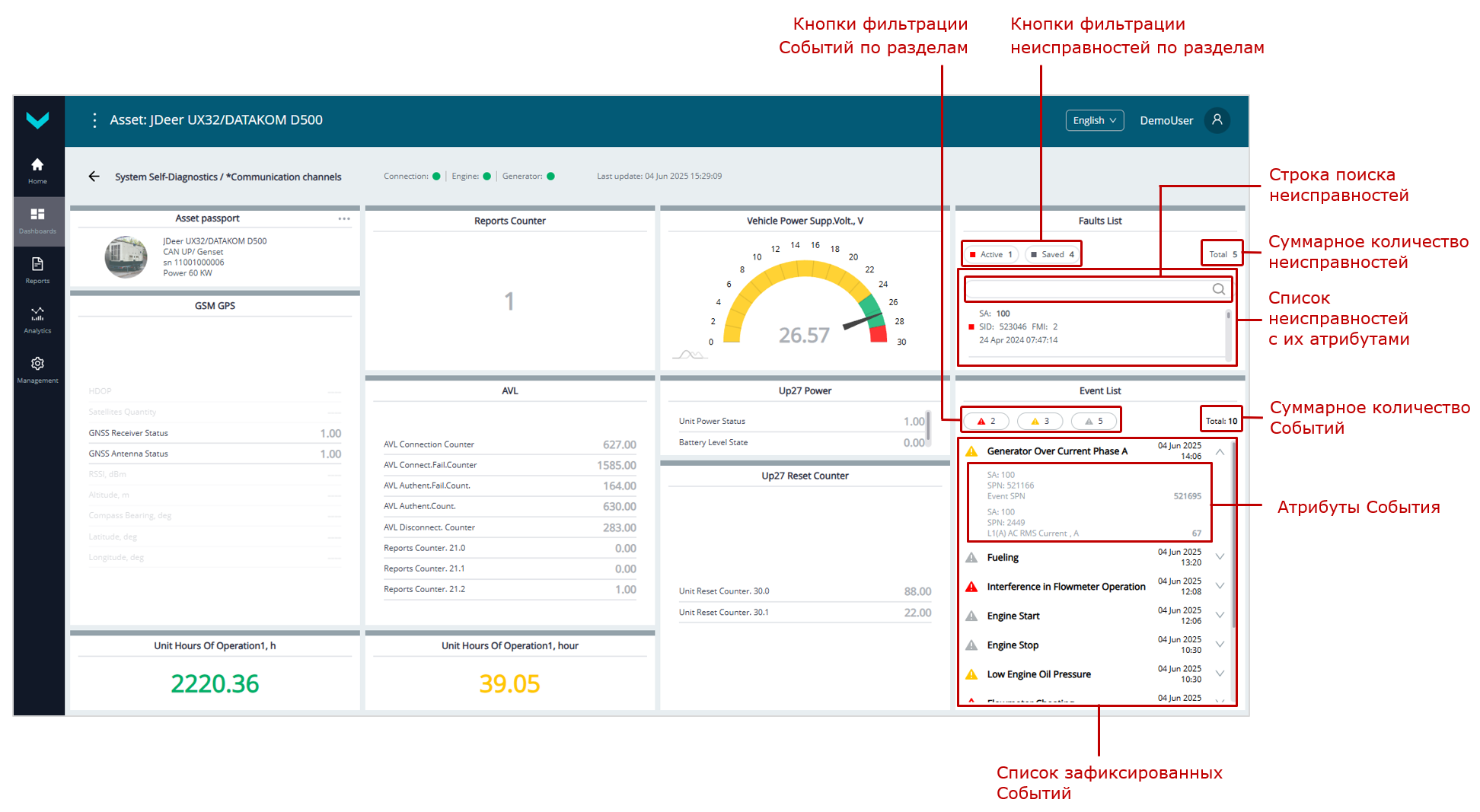Open the Asset passport options via three-dot icon
Viewport: 1480px width, 812px height.
point(344,218)
